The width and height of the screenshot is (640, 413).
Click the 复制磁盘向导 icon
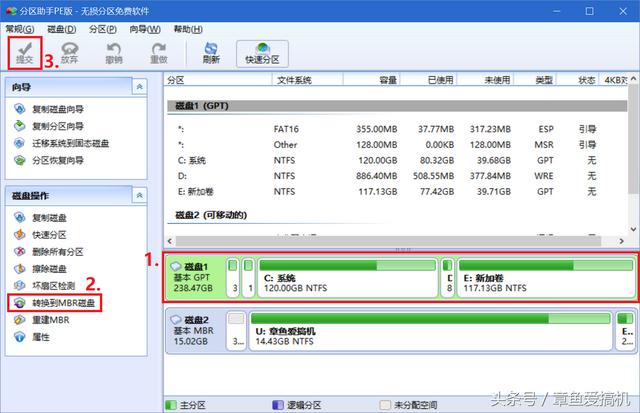point(20,109)
